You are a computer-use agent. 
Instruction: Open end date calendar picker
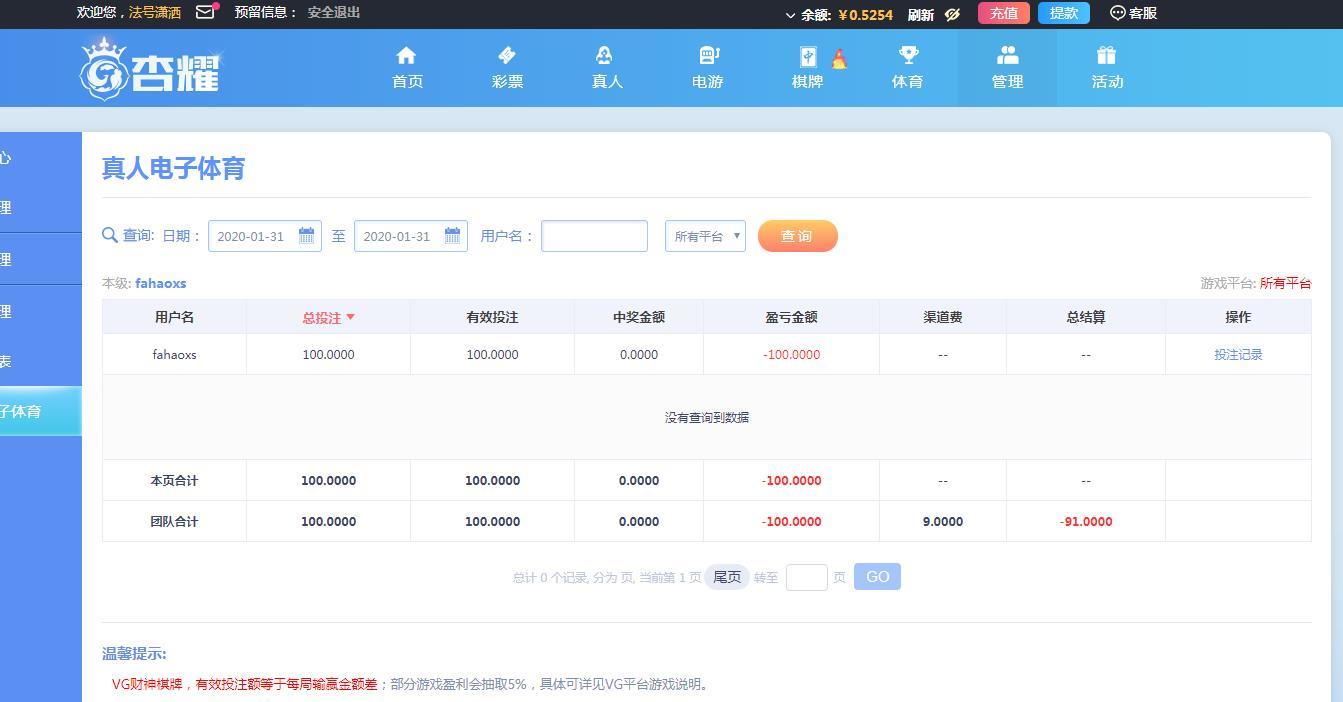pos(453,236)
